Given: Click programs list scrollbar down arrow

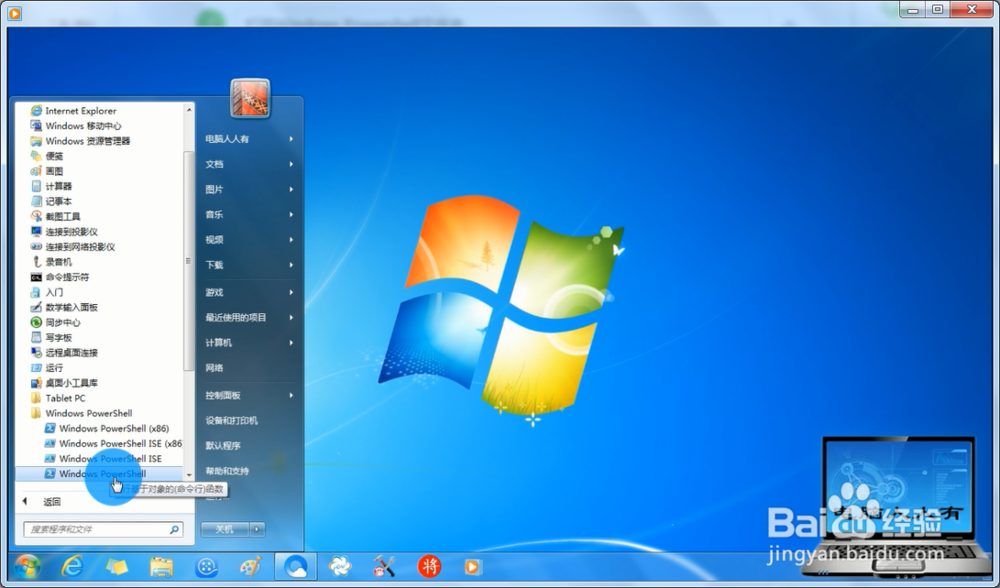Looking at the screenshot, I should 189,475.
